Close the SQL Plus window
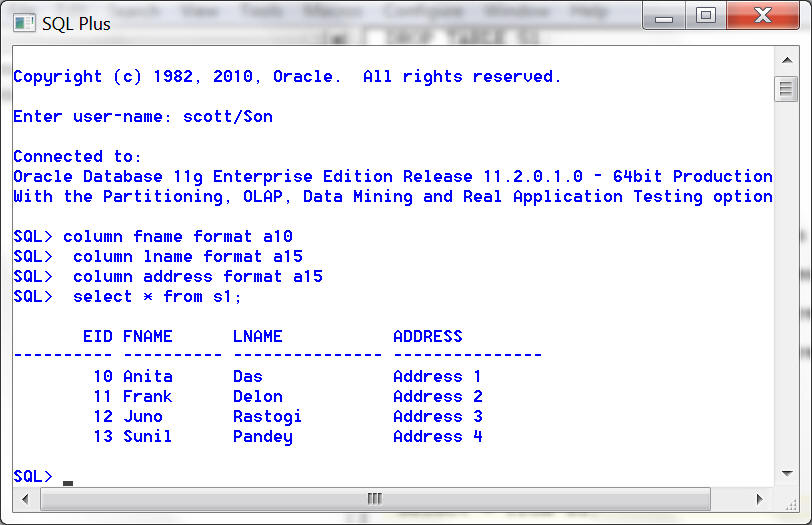Screen dimensions: 812x525 coord(763,16)
